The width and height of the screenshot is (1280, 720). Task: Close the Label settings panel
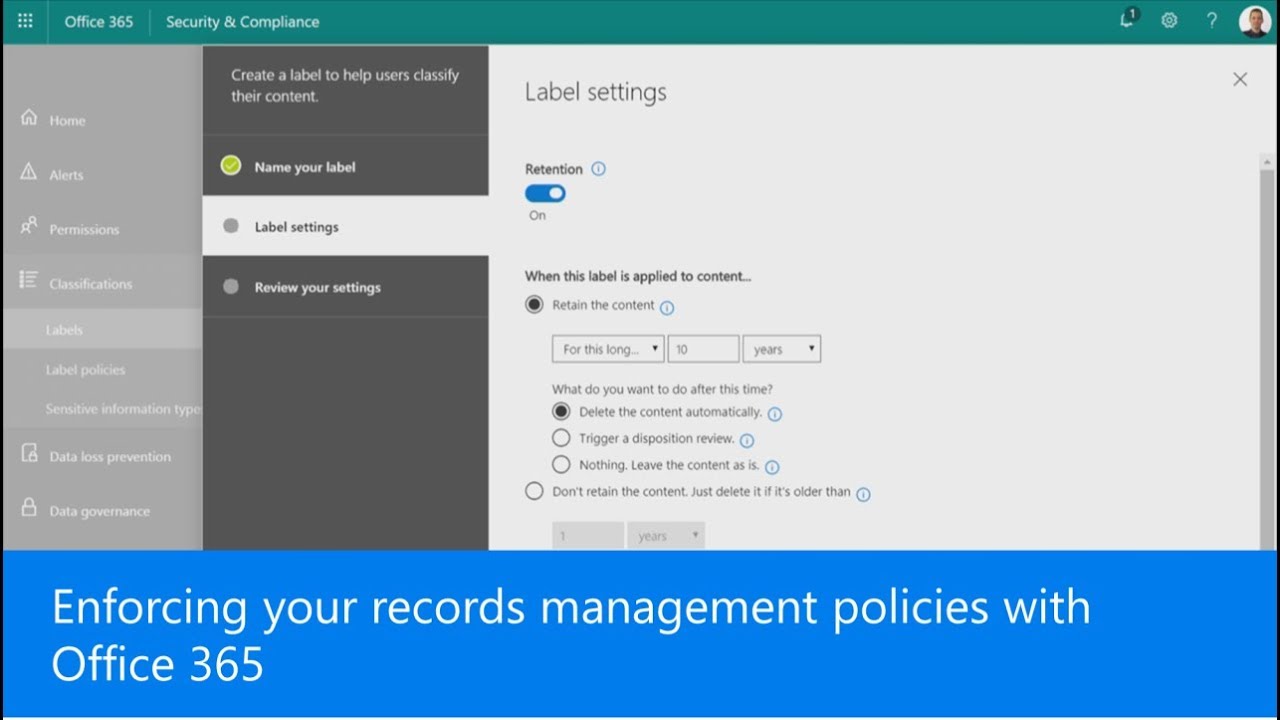(1240, 79)
